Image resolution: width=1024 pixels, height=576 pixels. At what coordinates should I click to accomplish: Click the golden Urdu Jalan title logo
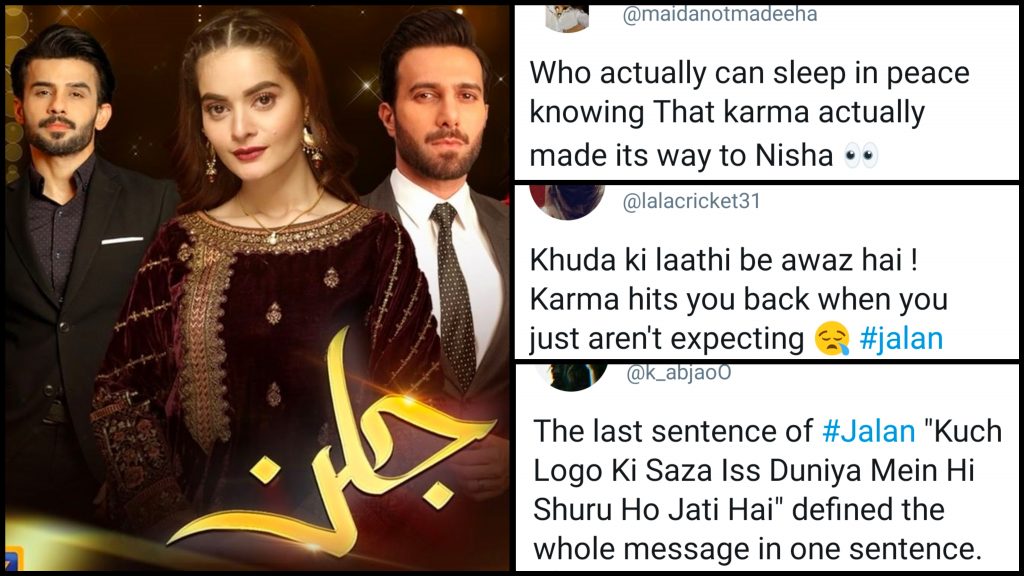click(330, 444)
